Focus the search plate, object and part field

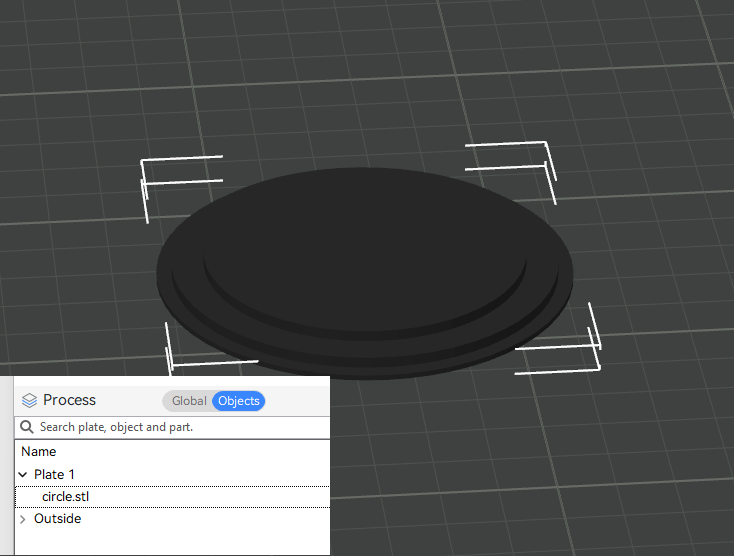170,427
